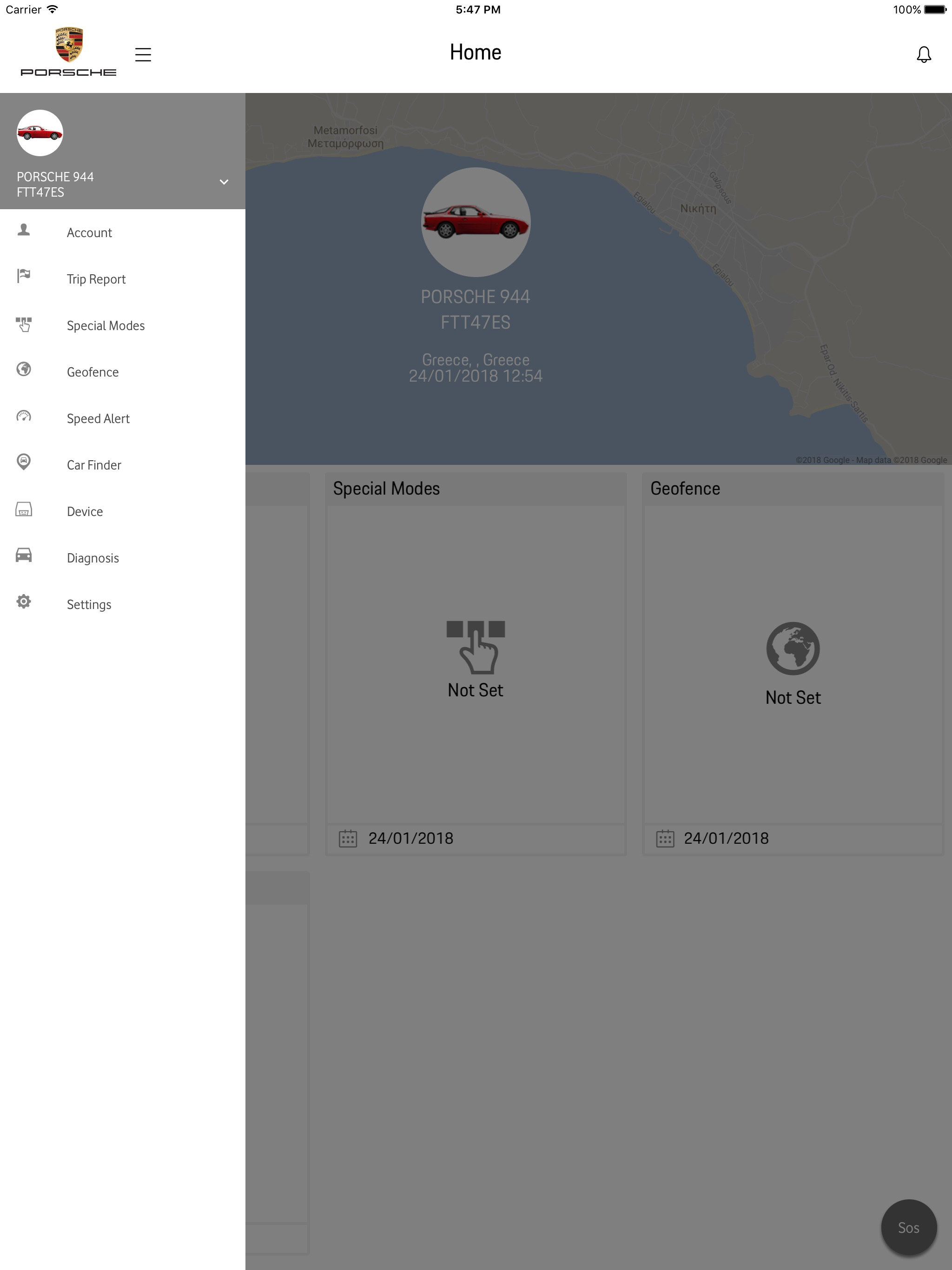Image resolution: width=952 pixels, height=1270 pixels.
Task: Click calendar icon under Geofence card
Action: [x=665, y=839]
